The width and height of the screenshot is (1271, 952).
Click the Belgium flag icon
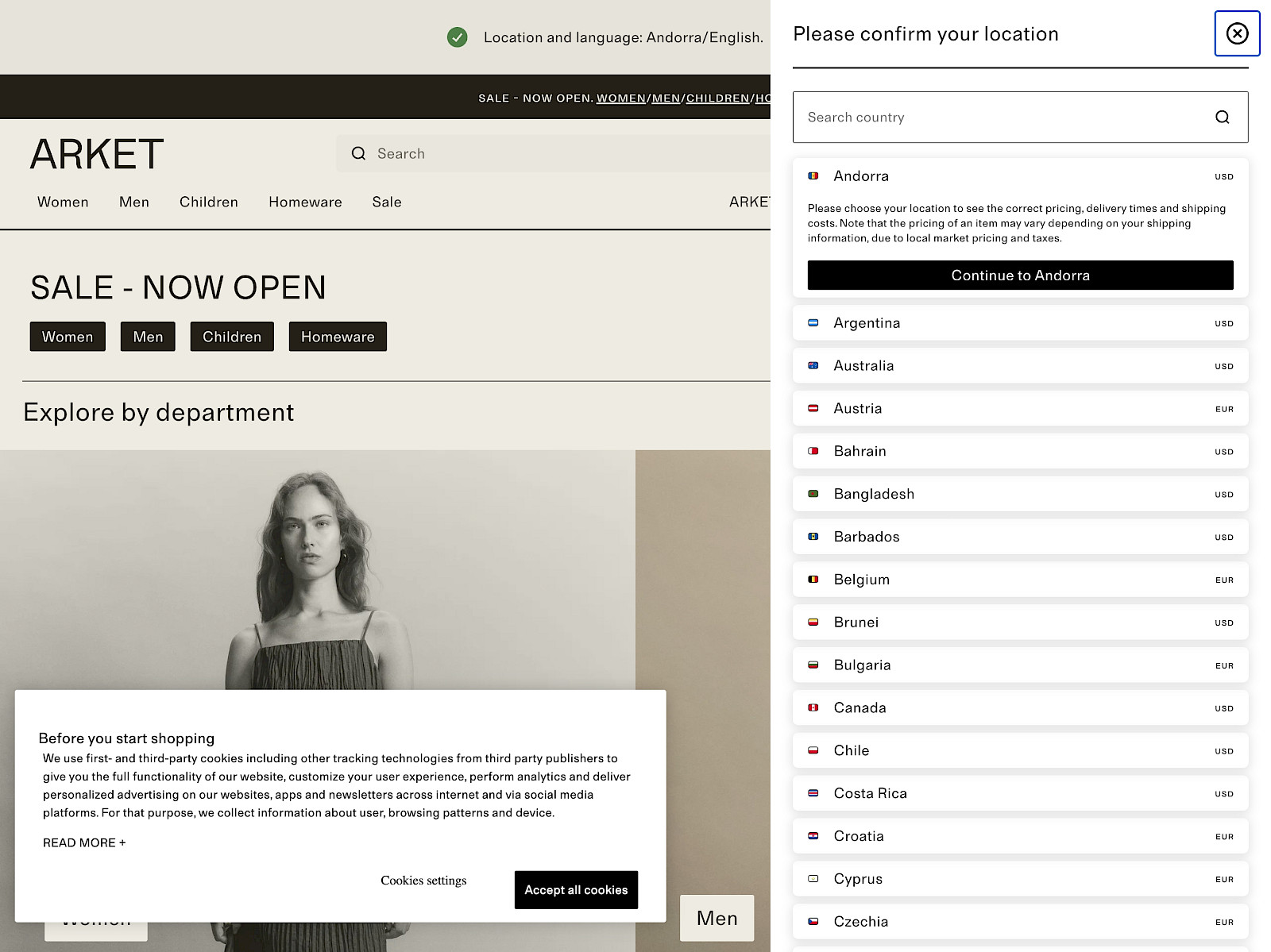[813, 579]
